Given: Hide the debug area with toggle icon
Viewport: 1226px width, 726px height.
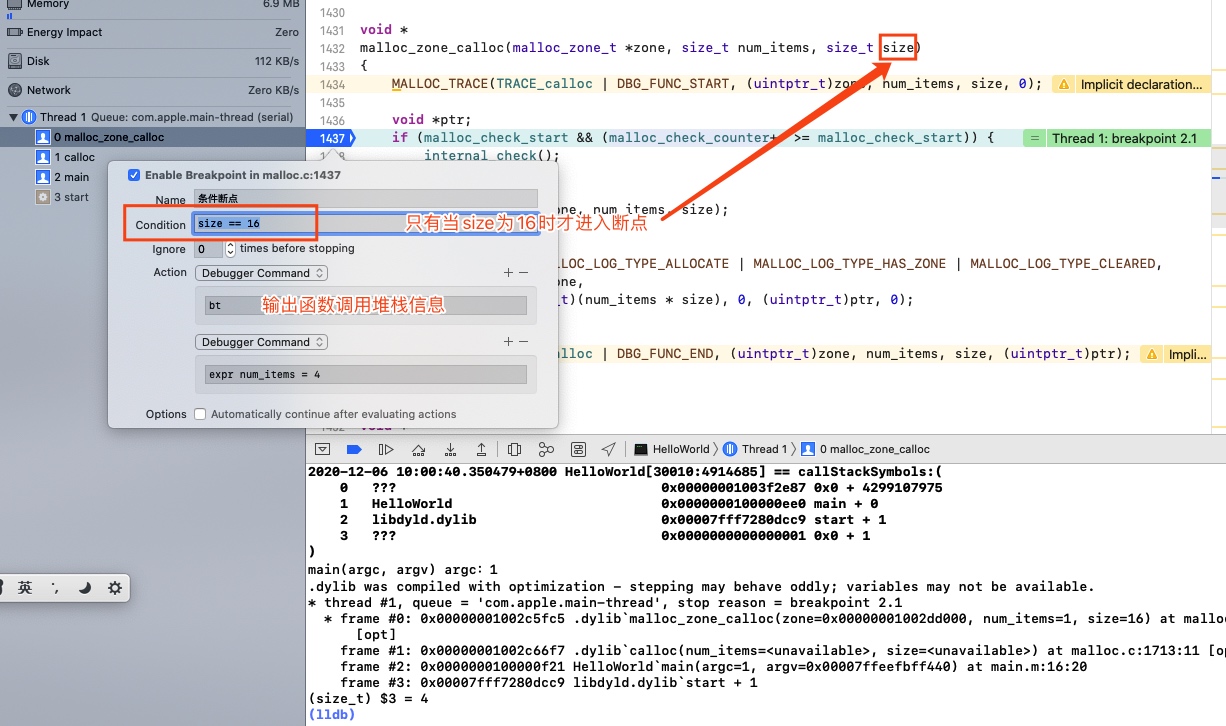Looking at the screenshot, I should [x=322, y=450].
